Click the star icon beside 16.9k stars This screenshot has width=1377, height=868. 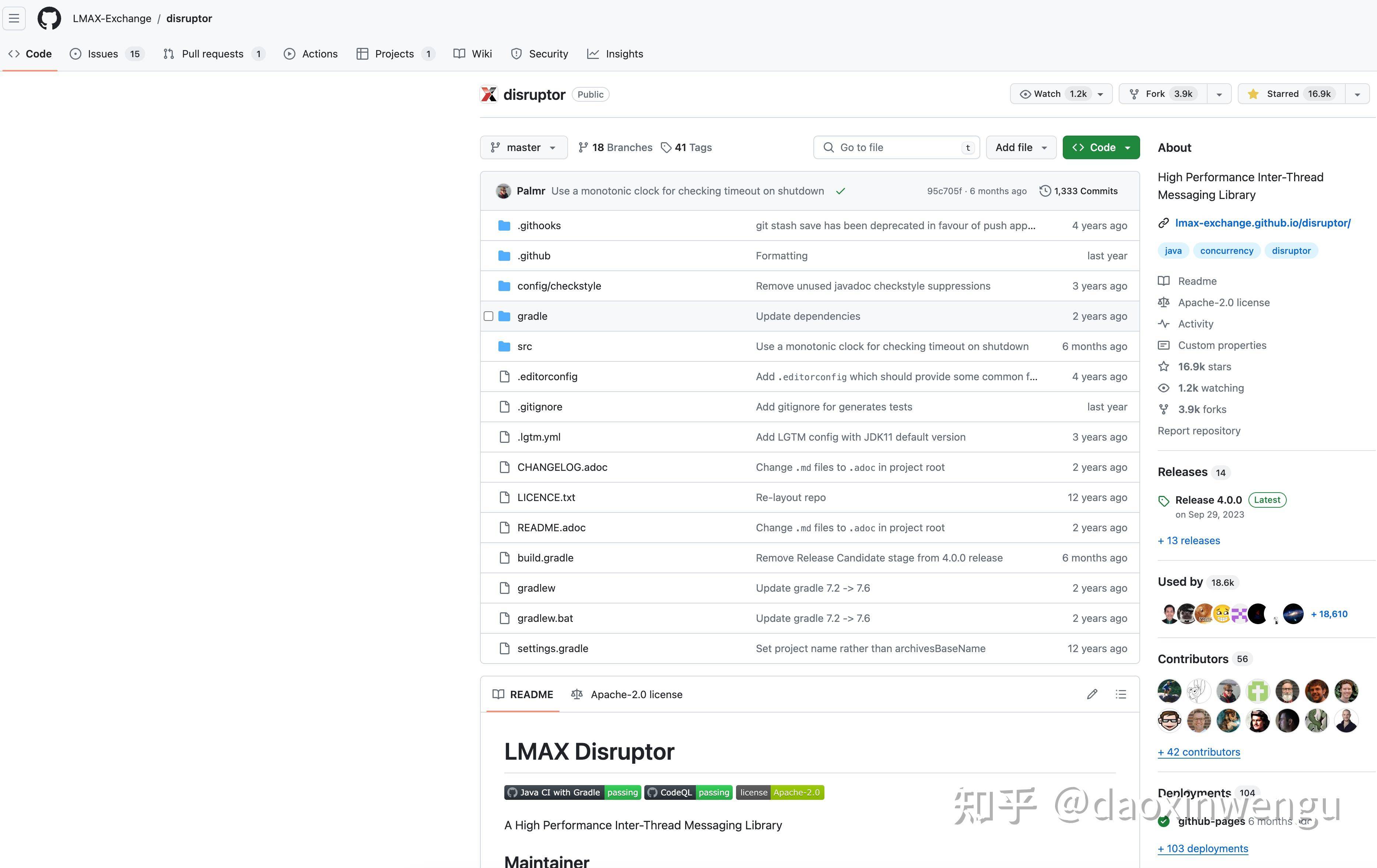[x=1163, y=367]
